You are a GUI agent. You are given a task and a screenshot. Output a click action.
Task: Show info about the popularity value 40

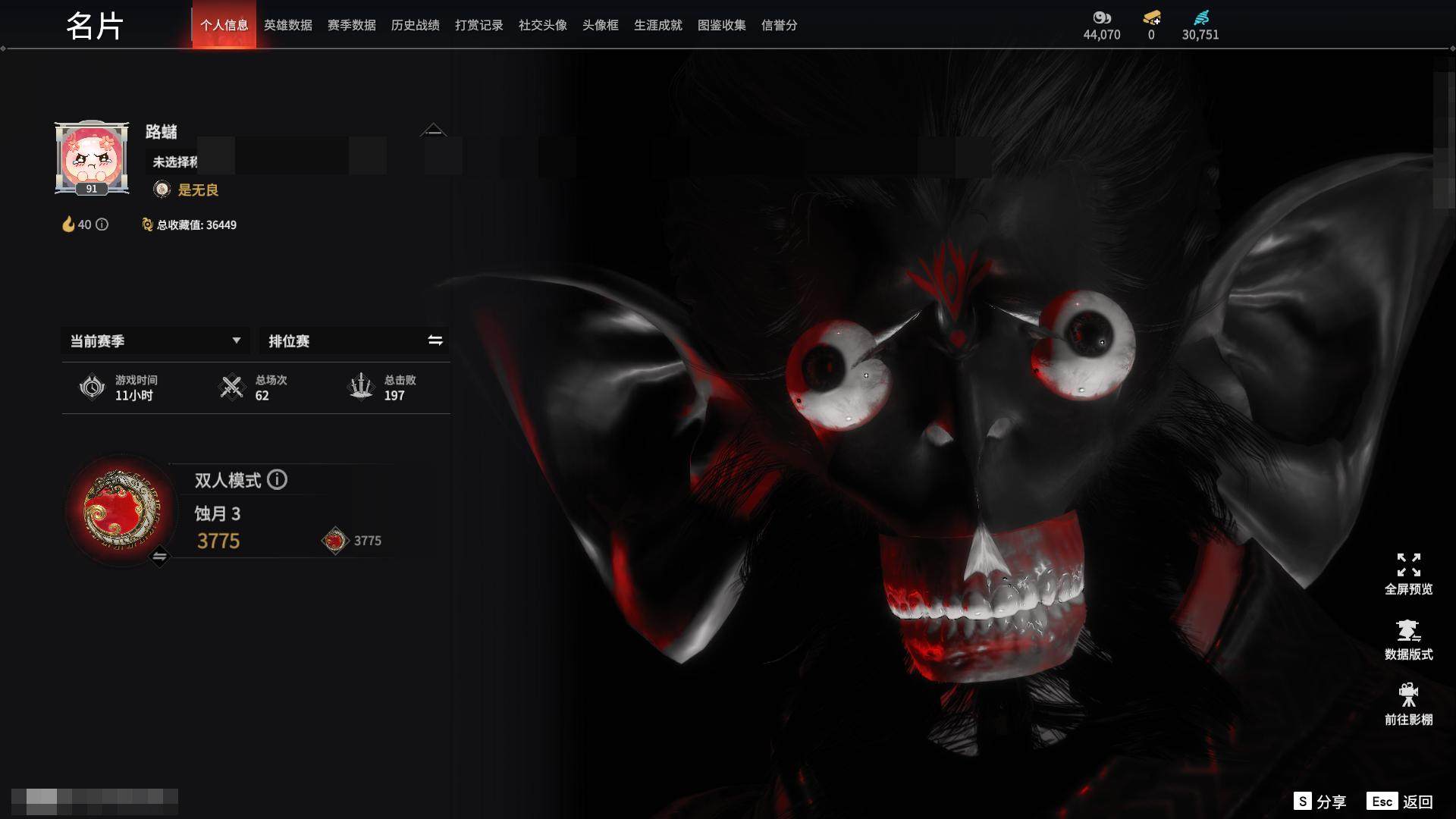pos(102,224)
